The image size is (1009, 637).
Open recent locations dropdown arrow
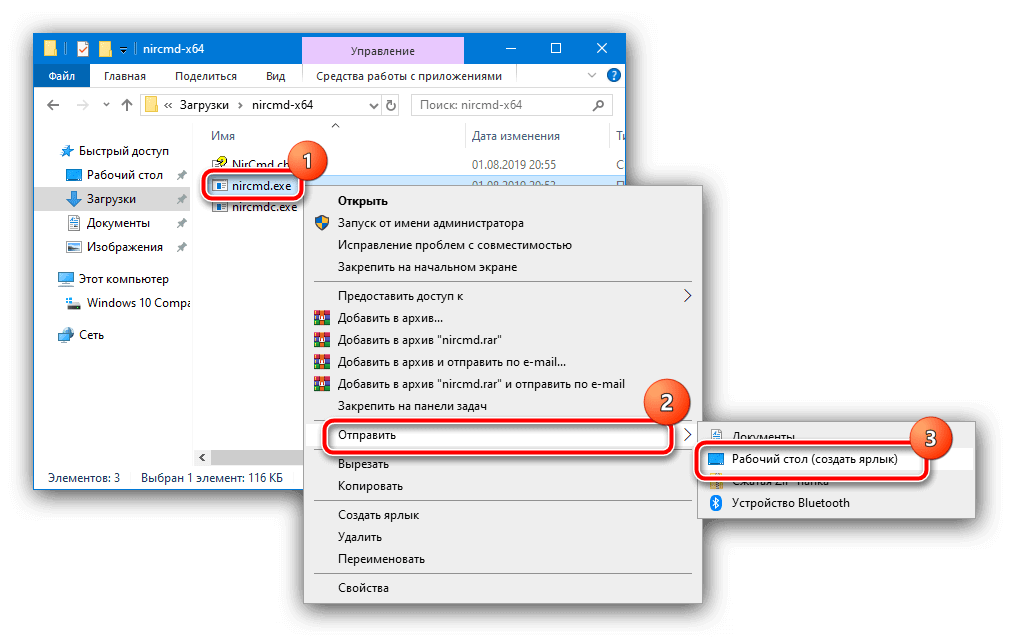[106, 105]
